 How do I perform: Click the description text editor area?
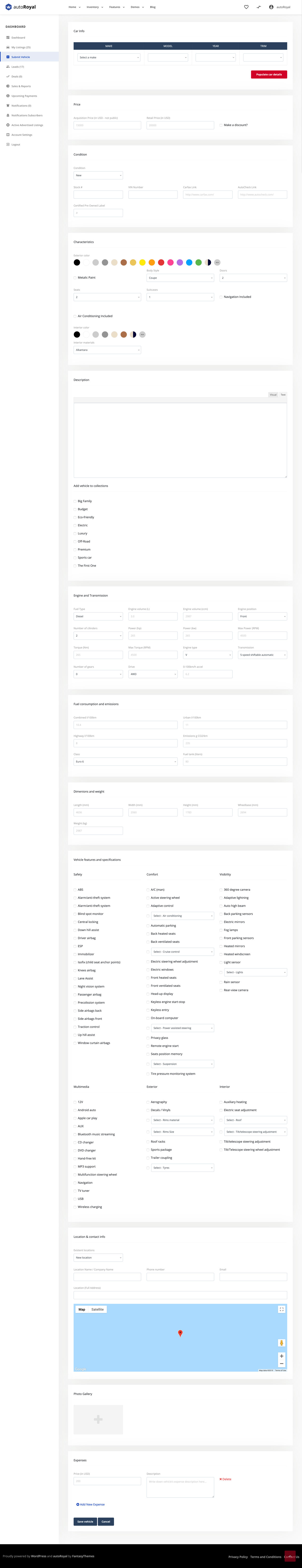tap(180, 440)
